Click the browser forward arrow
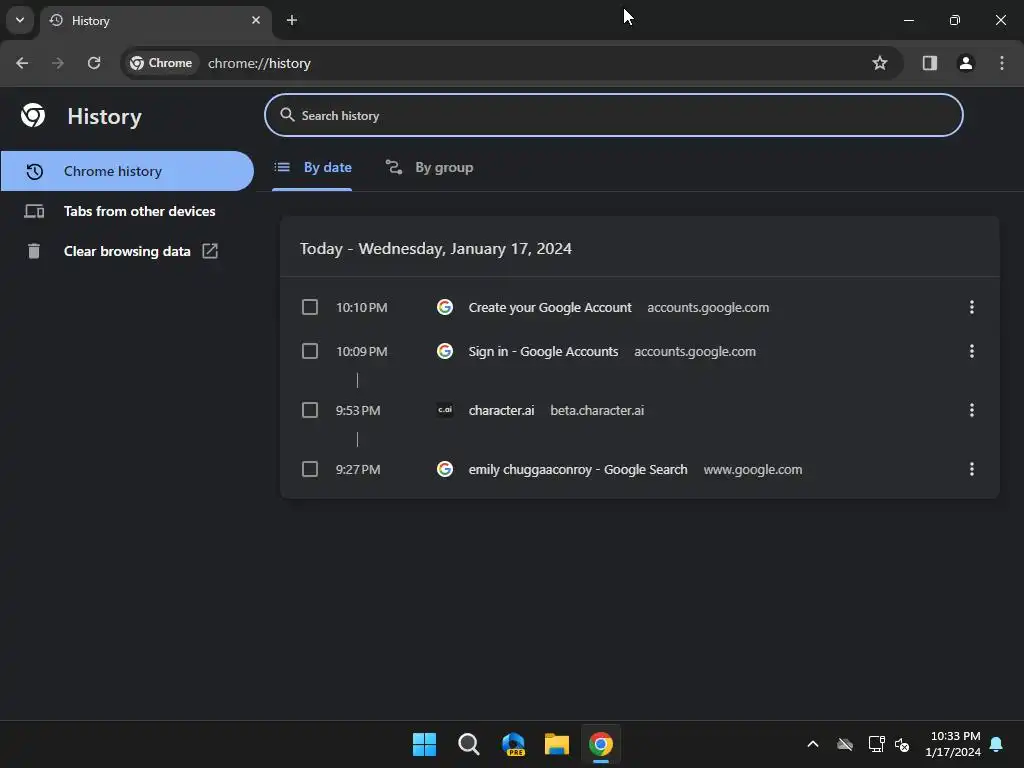Viewport: 1024px width, 768px height. tap(57, 63)
